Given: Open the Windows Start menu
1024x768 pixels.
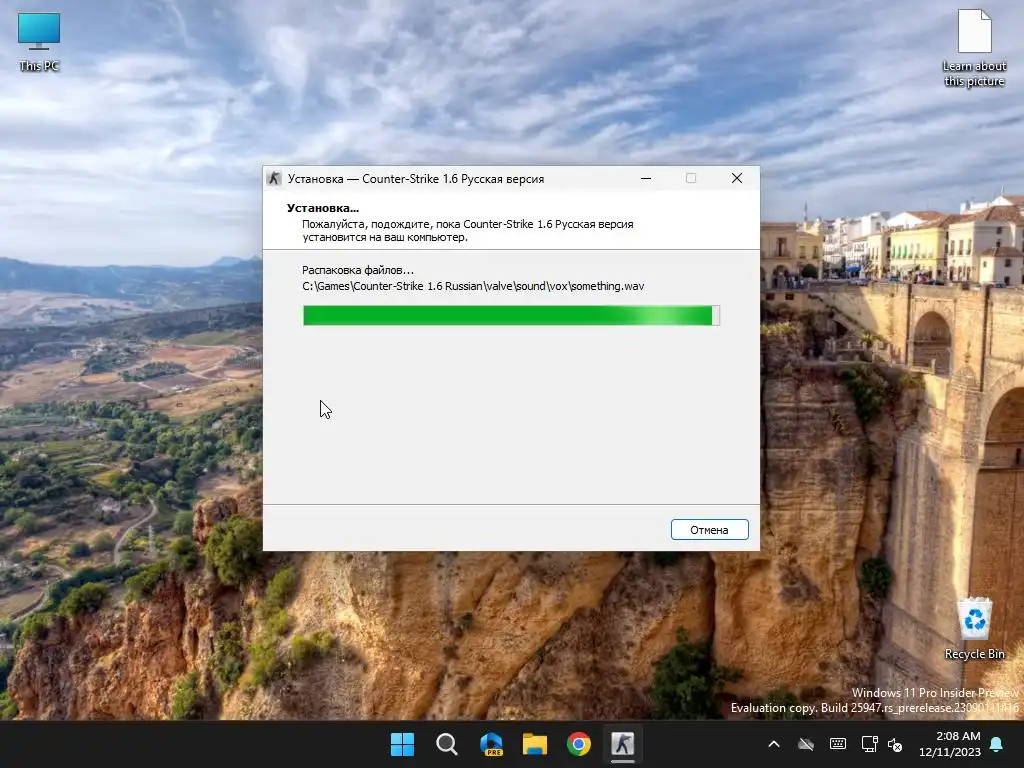Looking at the screenshot, I should (x=402, y=744).
